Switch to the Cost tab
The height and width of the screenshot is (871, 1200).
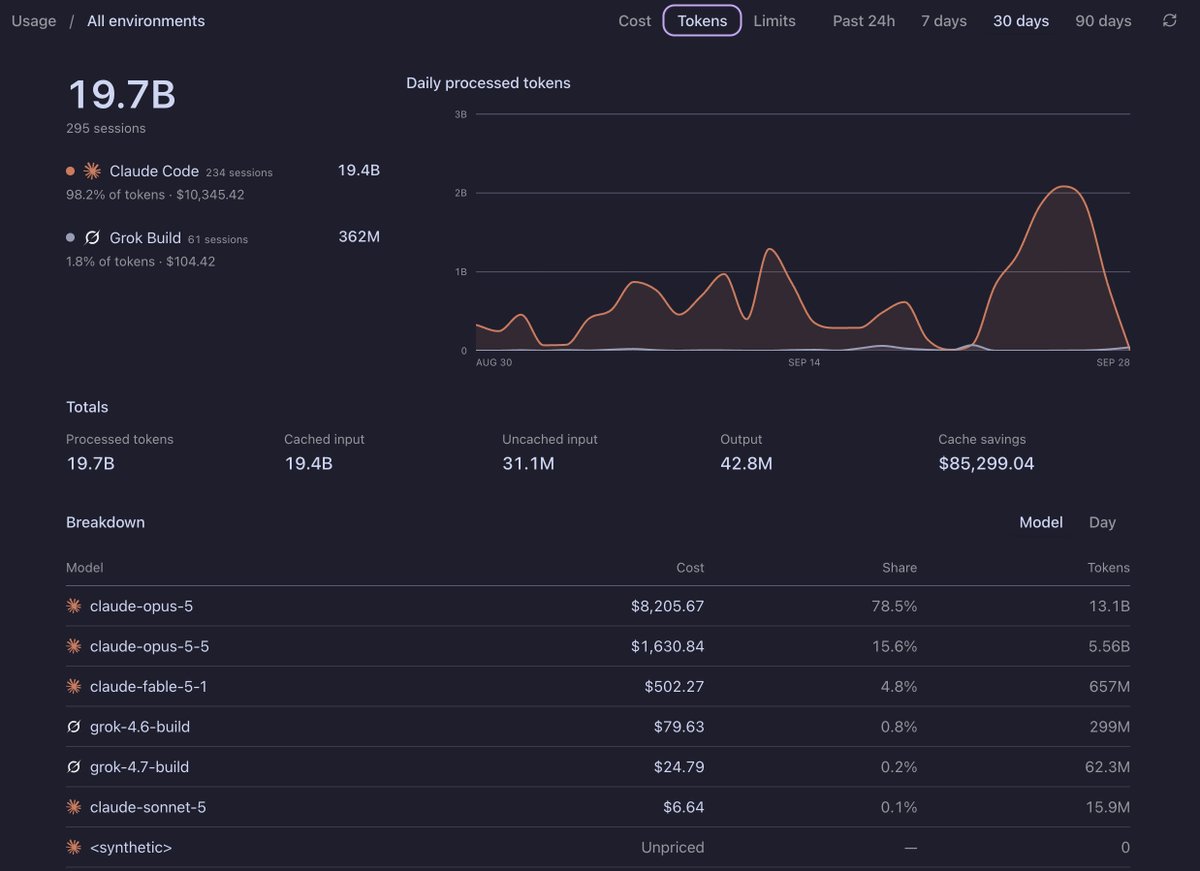point(635,20)
